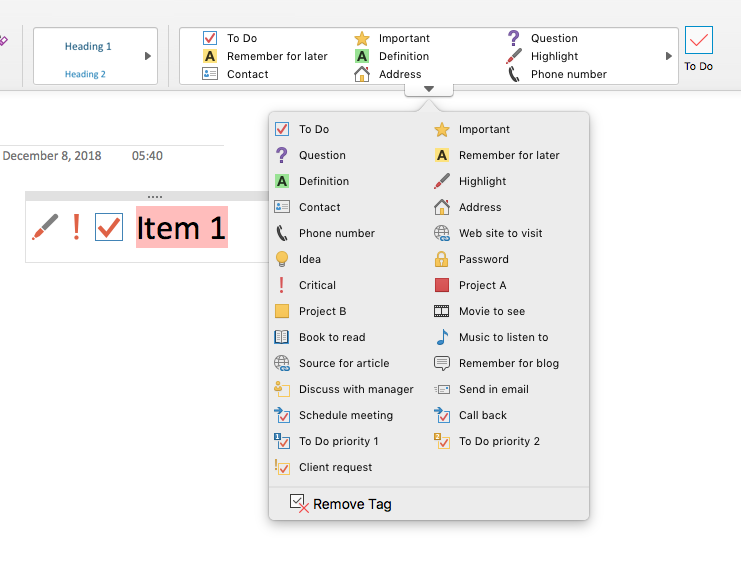Image resolution: width=741 pixels, height=562 pixels.
Task: Select the Movie to see tag
Action: (x=480, y=311)
